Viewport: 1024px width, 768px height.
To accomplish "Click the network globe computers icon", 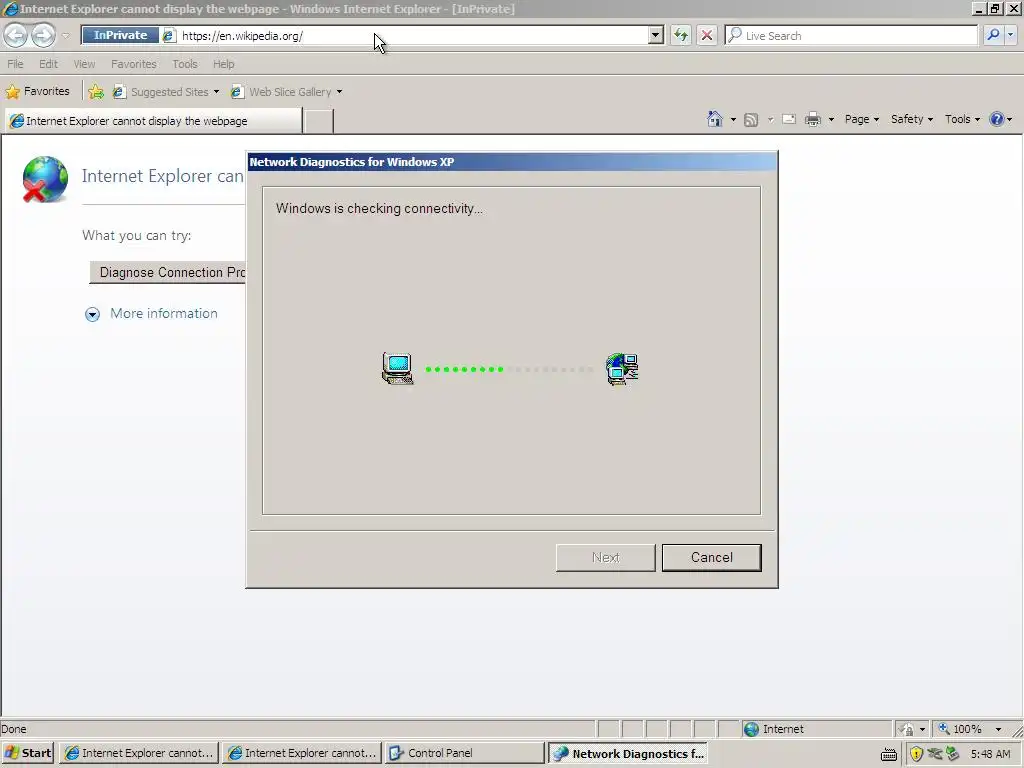I will pyautogui.click(x=622, y=369).
